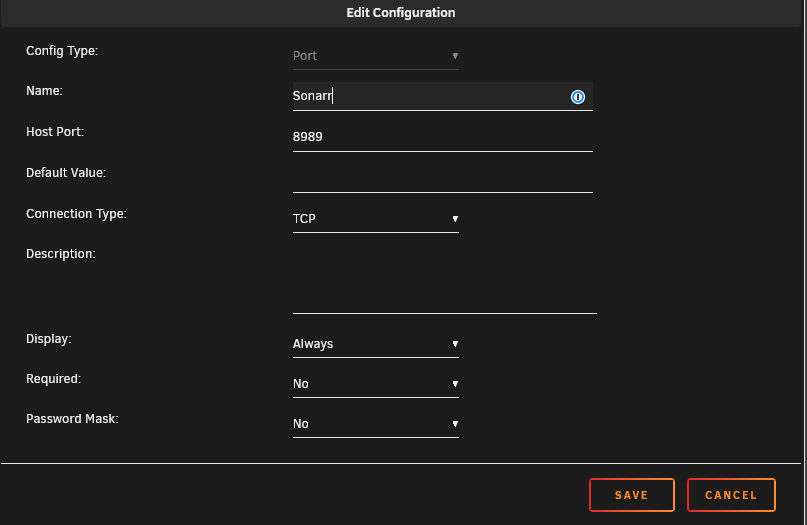Click the empty Default Value field
Image resolution: width=807 pixels, height=525 pixels.
pyautogui.click(x=443, y=178)
